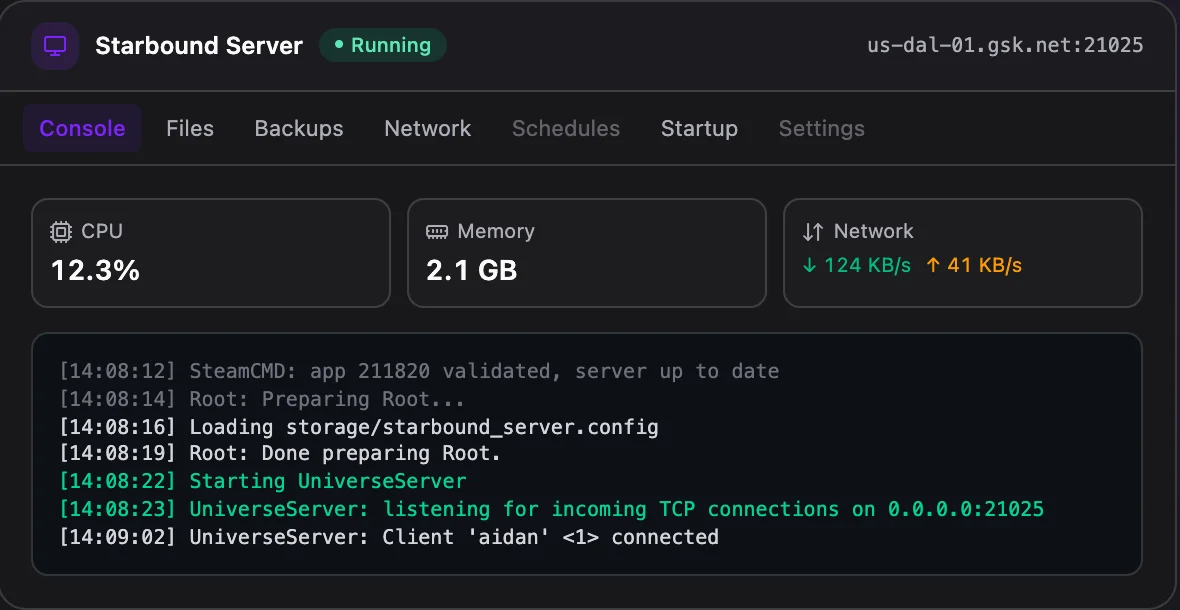Viewport: 1180px width, 610px height.
Task: Click the CPU stat card label
Action: click(x=102, y=232)
